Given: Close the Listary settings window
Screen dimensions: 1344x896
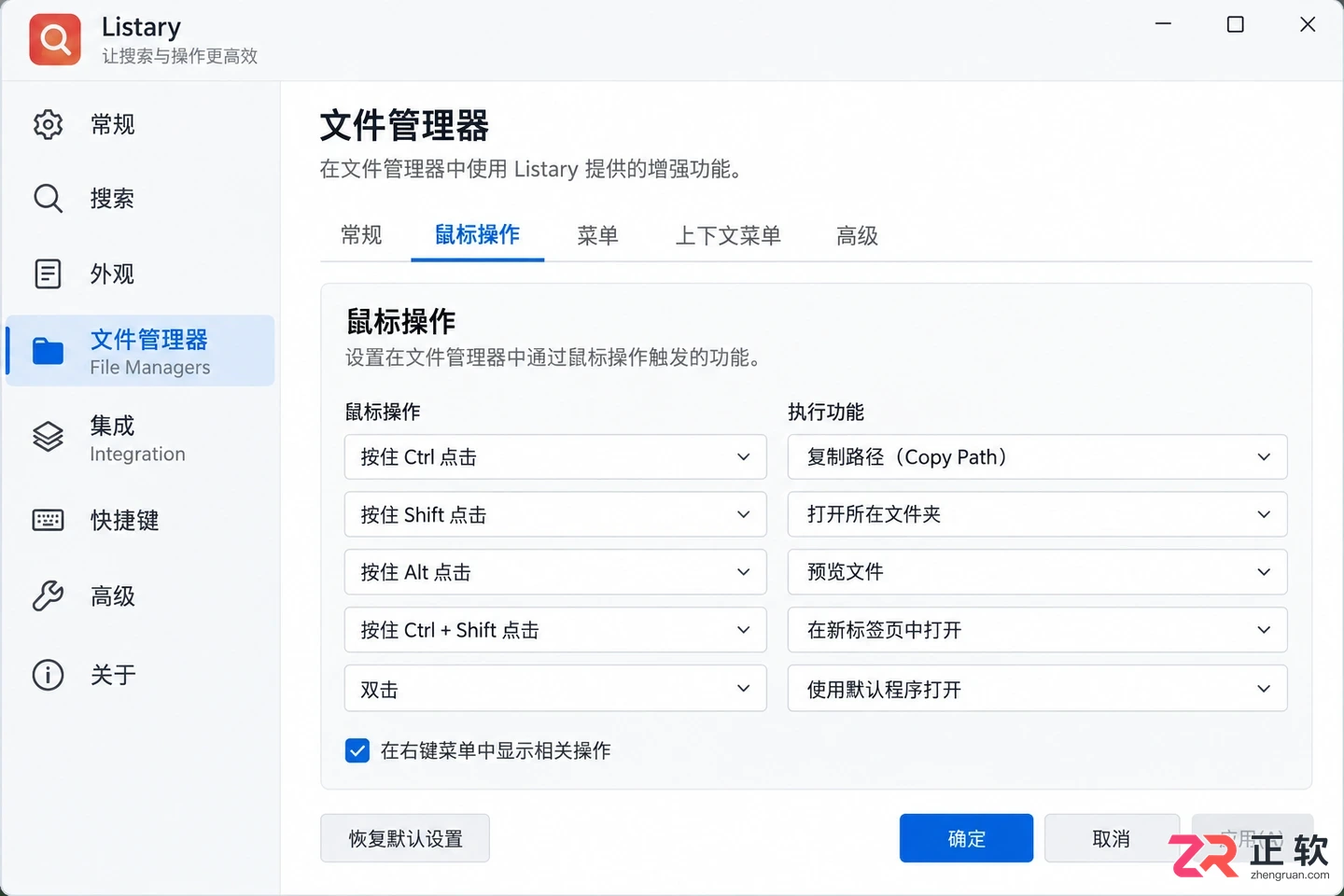Looking at the screenshot, I should 1308,24.
